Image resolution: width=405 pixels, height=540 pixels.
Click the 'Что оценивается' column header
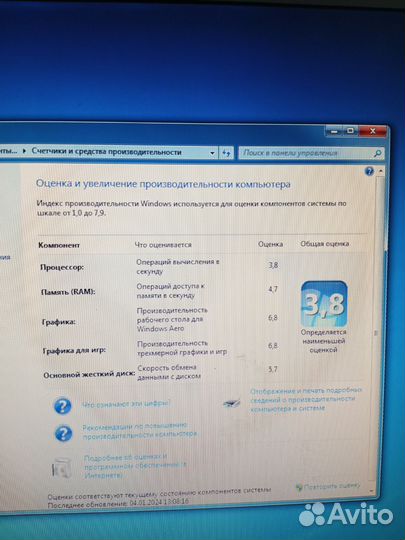(x=163, y=245)
